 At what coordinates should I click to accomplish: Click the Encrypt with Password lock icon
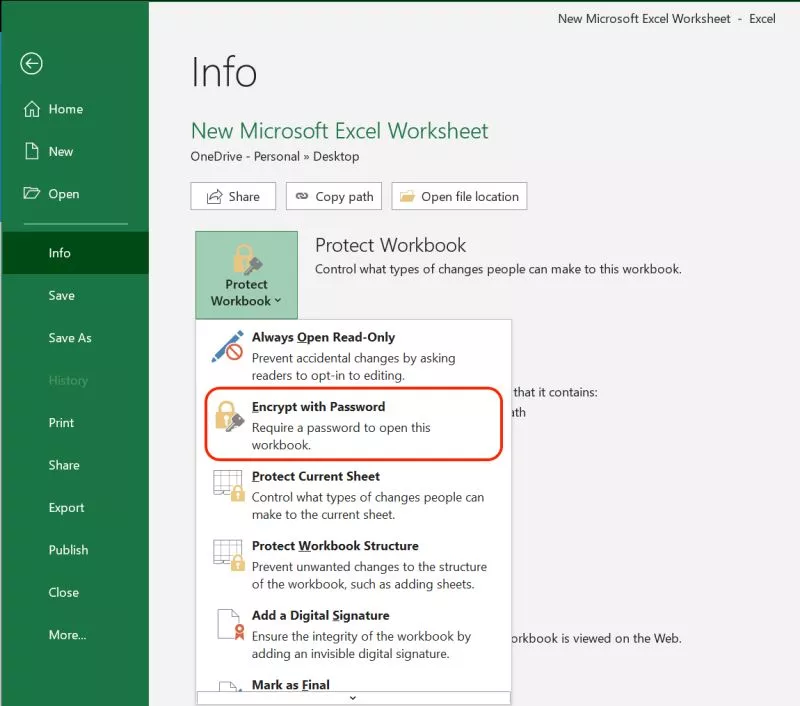[x=229, y=416]
